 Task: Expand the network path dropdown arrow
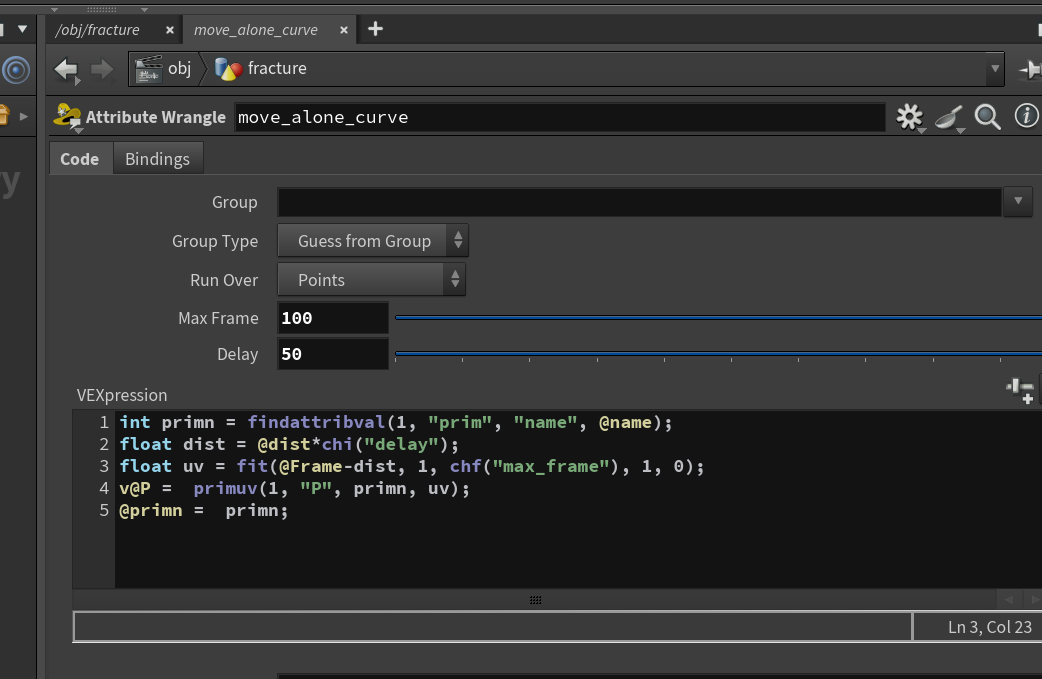click(x=995, y=69)
